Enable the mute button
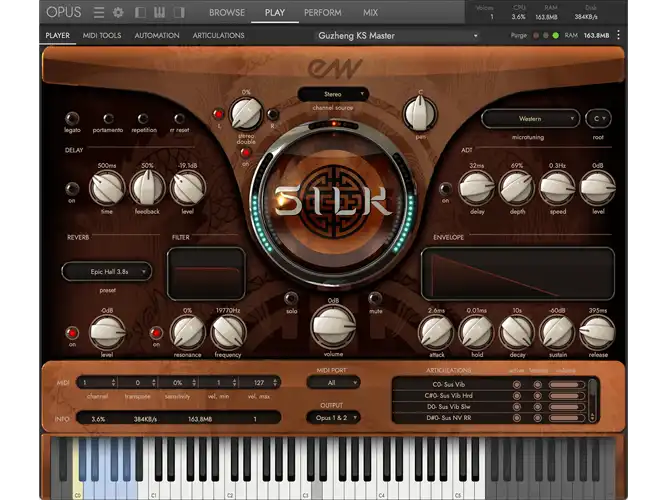The height and width of the screenshot is (500, 667). (375, 298)
